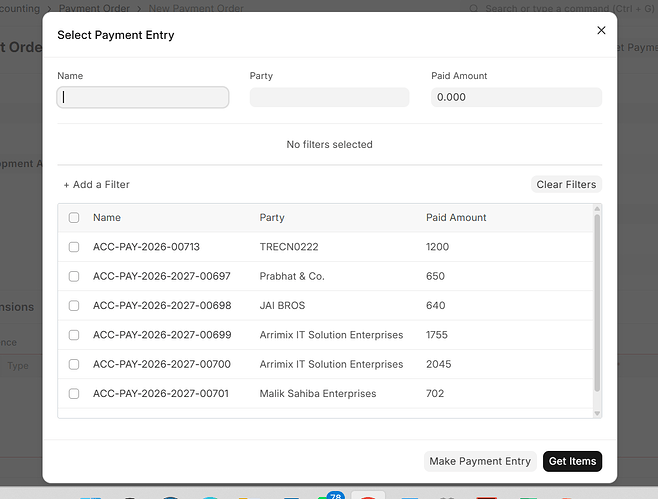Click paid amount 1755
The width and height of the screenshot is (658, 499).
tap(437, 335)
